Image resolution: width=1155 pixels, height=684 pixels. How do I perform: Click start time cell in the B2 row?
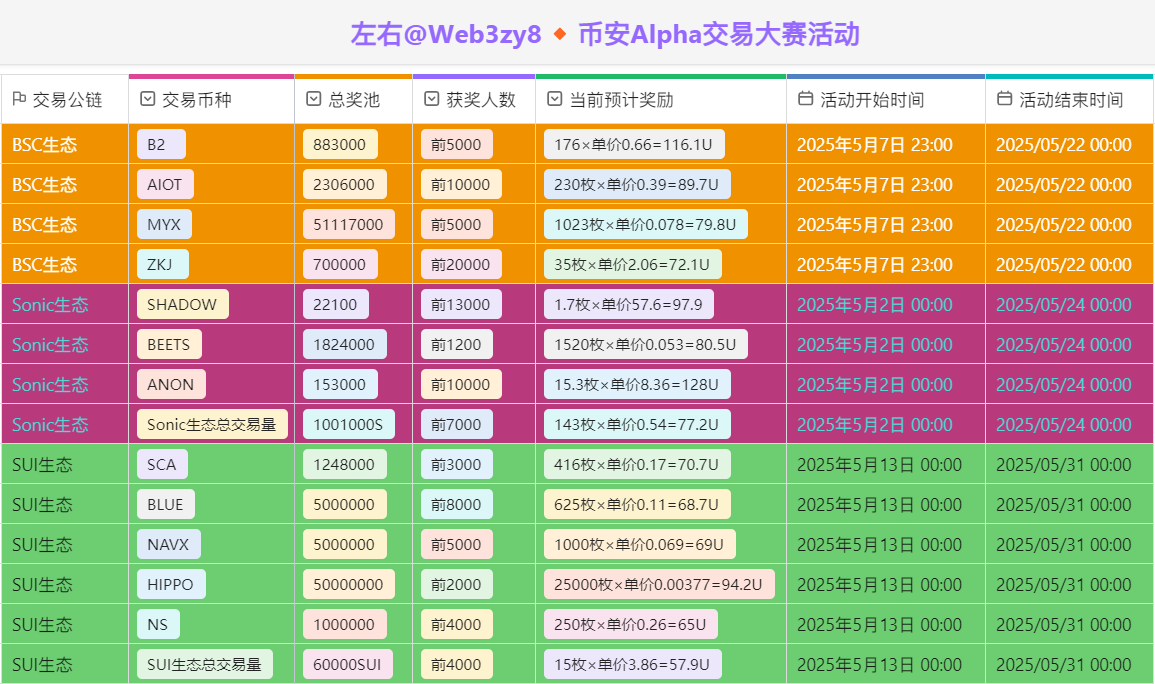pyautogui.click(x=885, y=144)
